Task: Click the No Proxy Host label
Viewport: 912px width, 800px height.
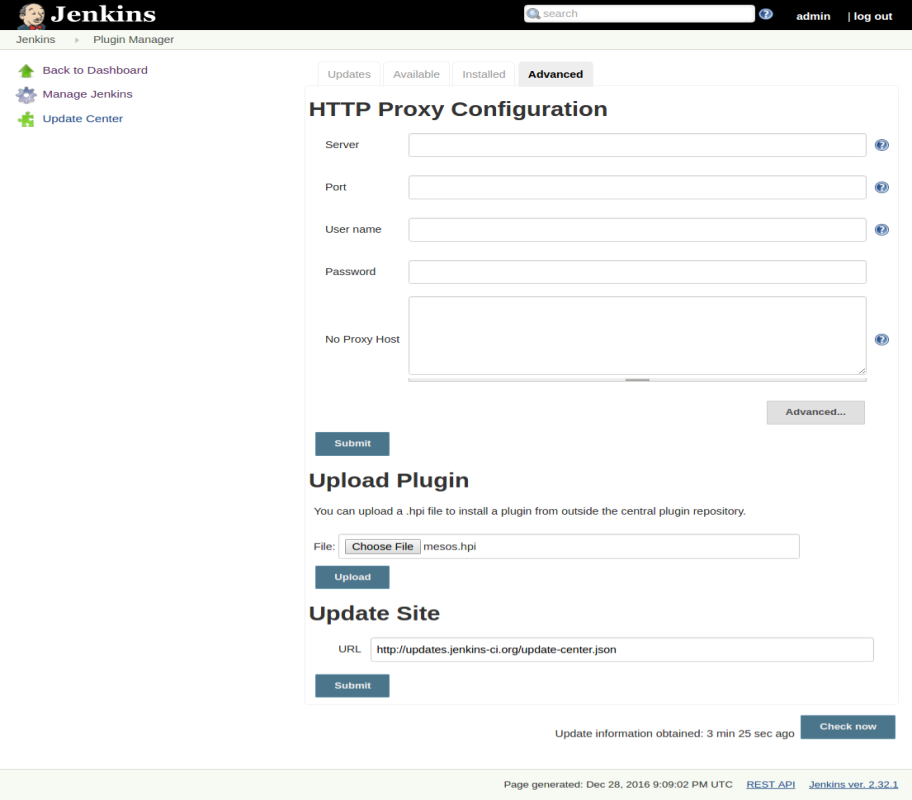Action: [x=362, y=340]
